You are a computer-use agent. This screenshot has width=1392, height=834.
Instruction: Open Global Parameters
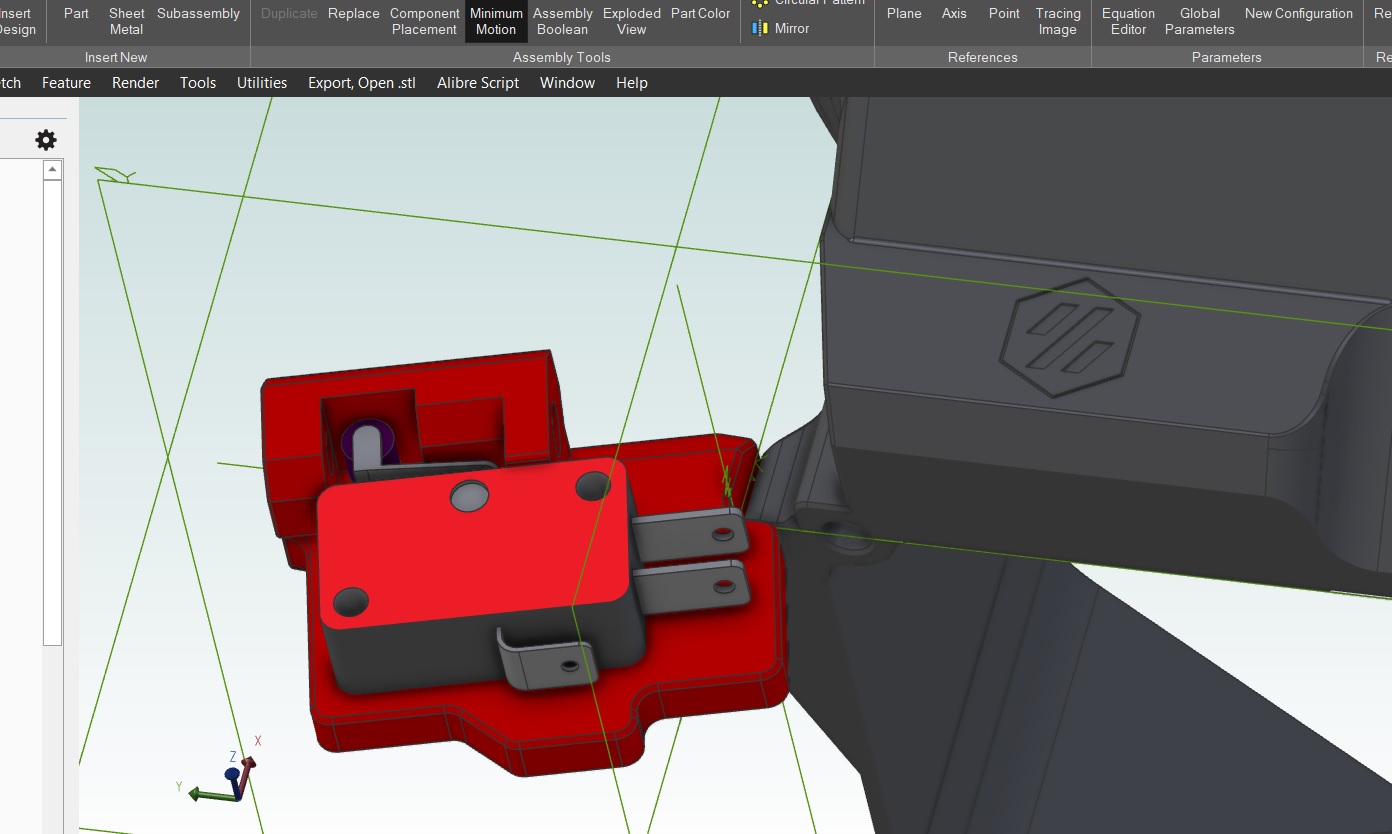coord(1199,21)
